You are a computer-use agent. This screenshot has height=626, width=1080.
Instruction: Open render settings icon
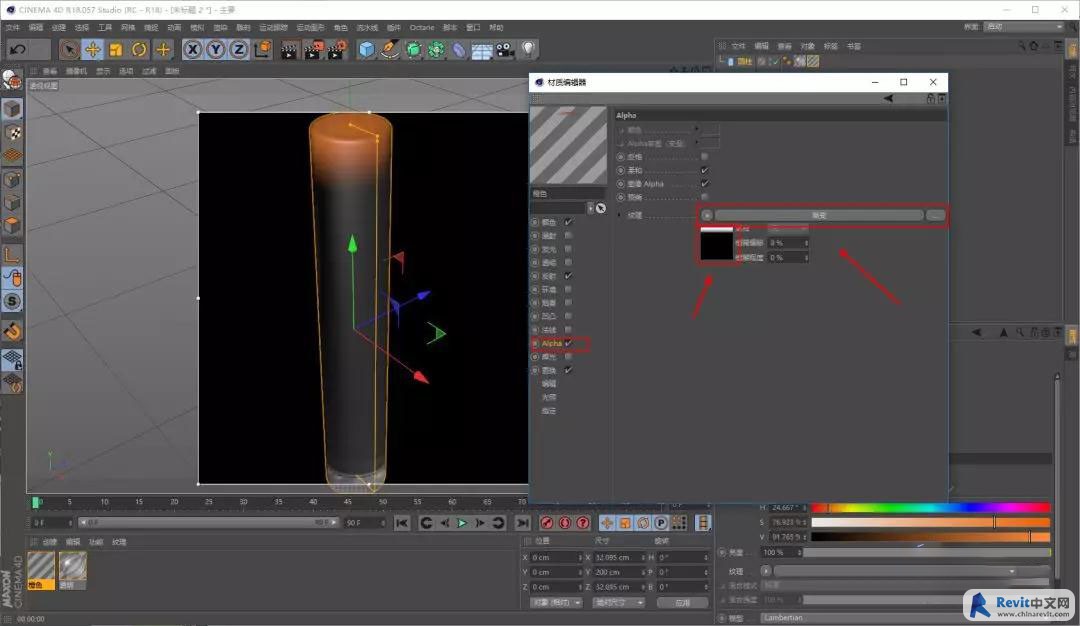point(337,49)
